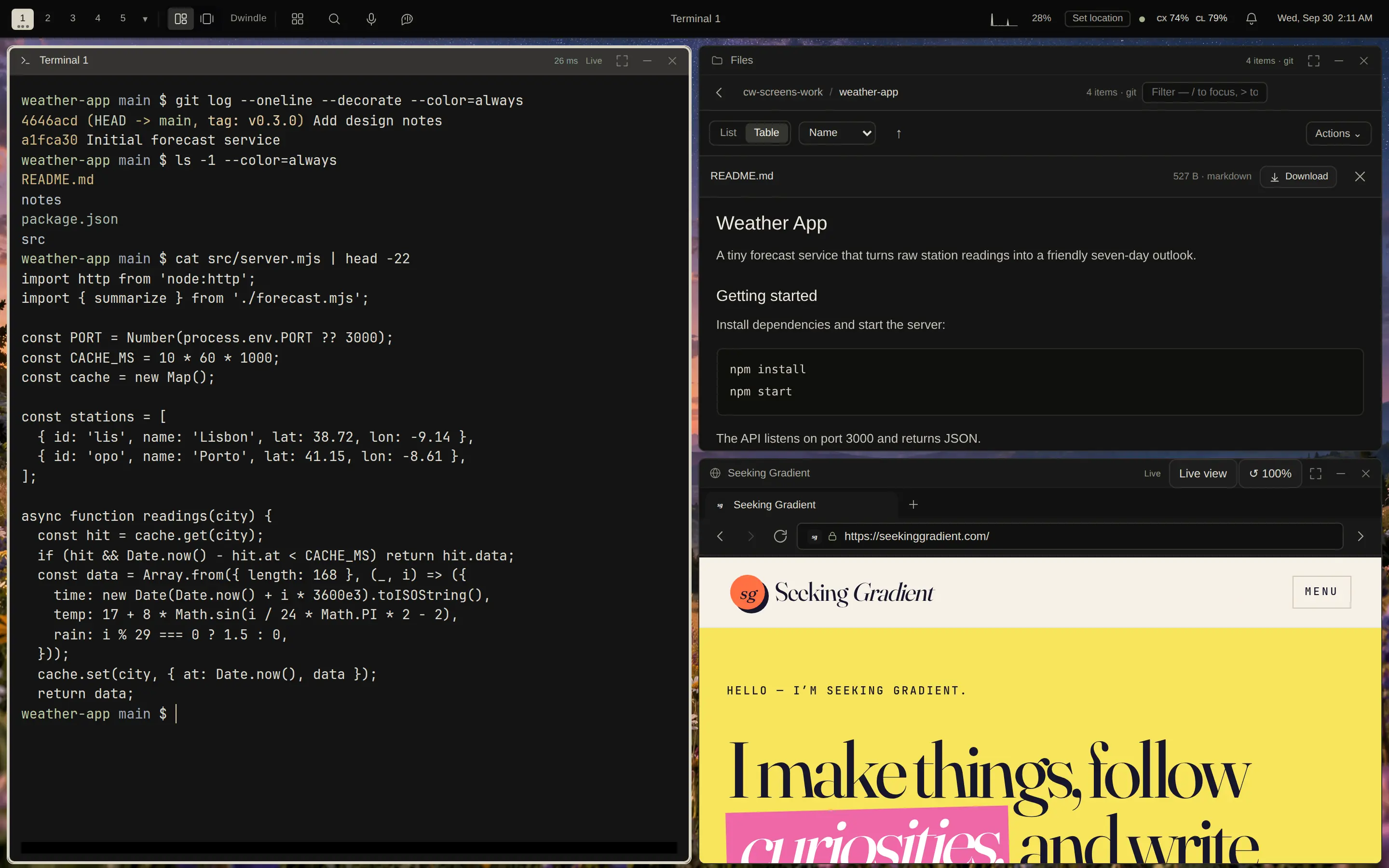Select the Seeking Gradient browser tab
The image size is (1389, 868).
pos(801,504)
